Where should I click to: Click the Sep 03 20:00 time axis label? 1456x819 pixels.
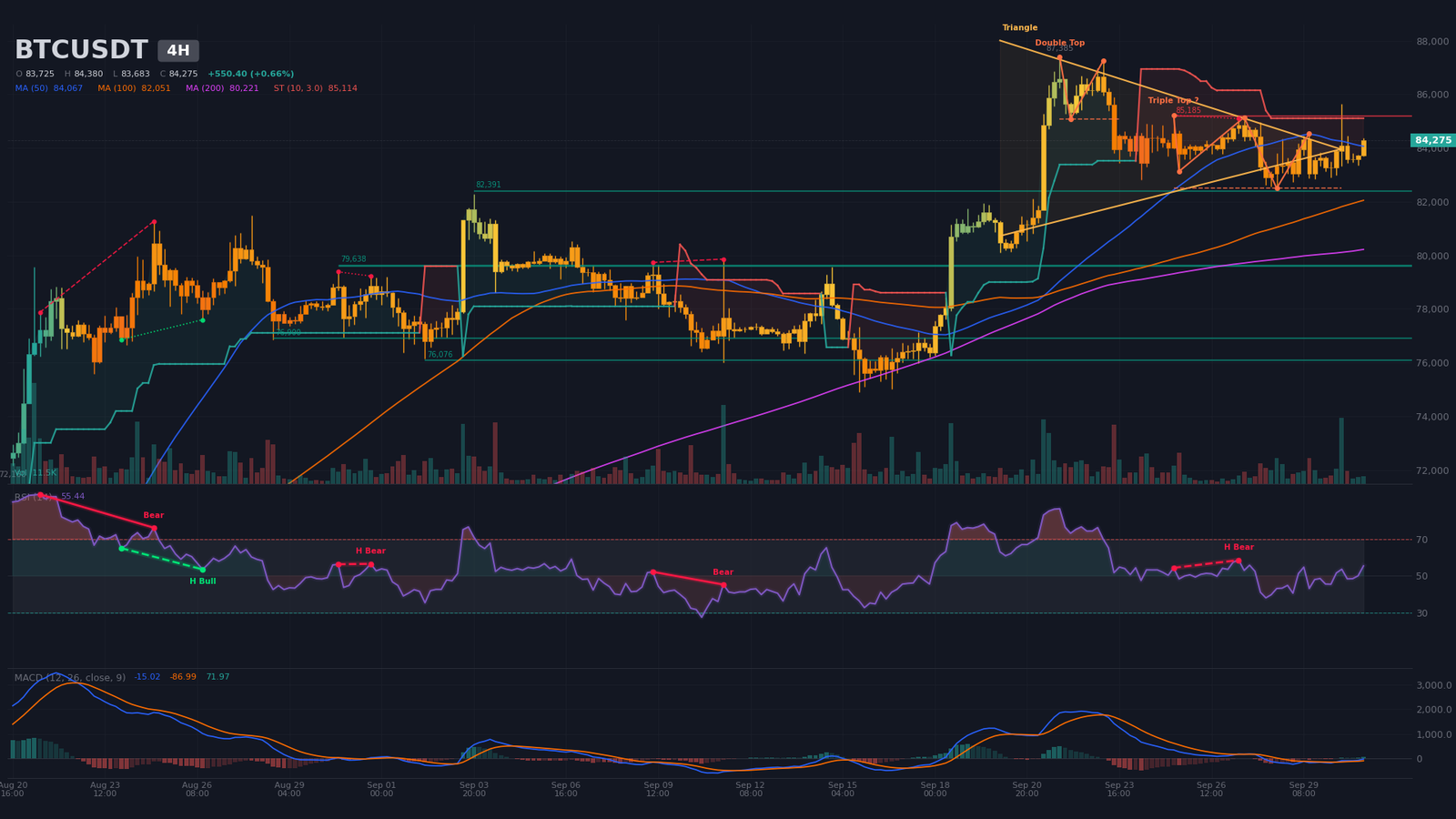coord(473,789)
